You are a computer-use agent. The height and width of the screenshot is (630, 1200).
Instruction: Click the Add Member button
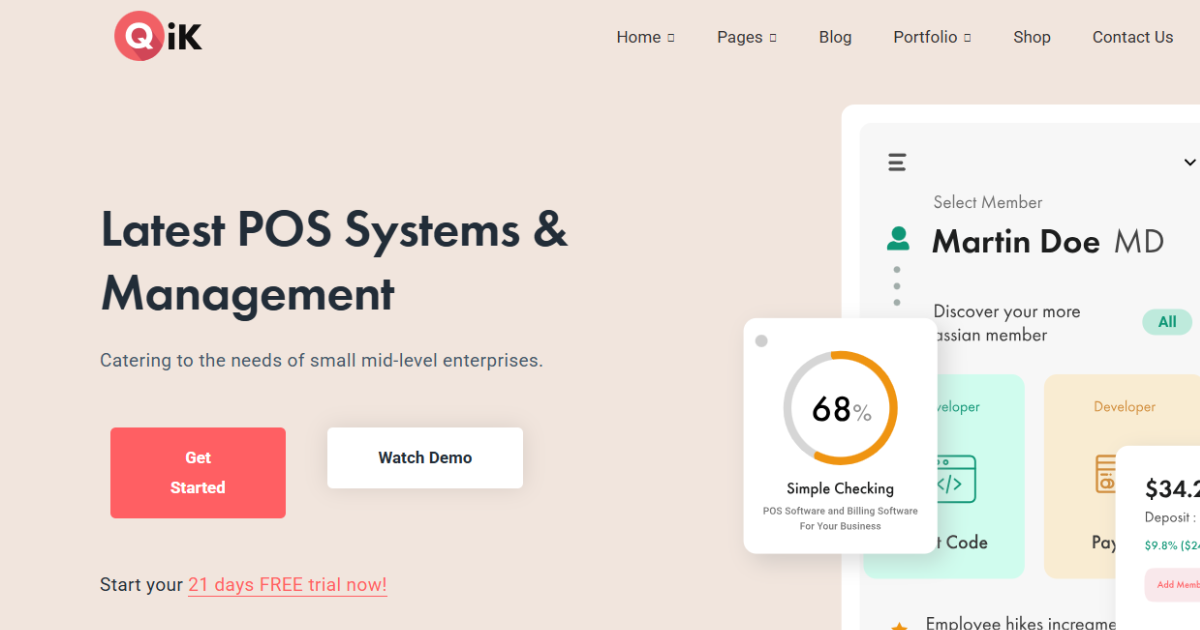pyautogui.click(x=1172, y=585)
